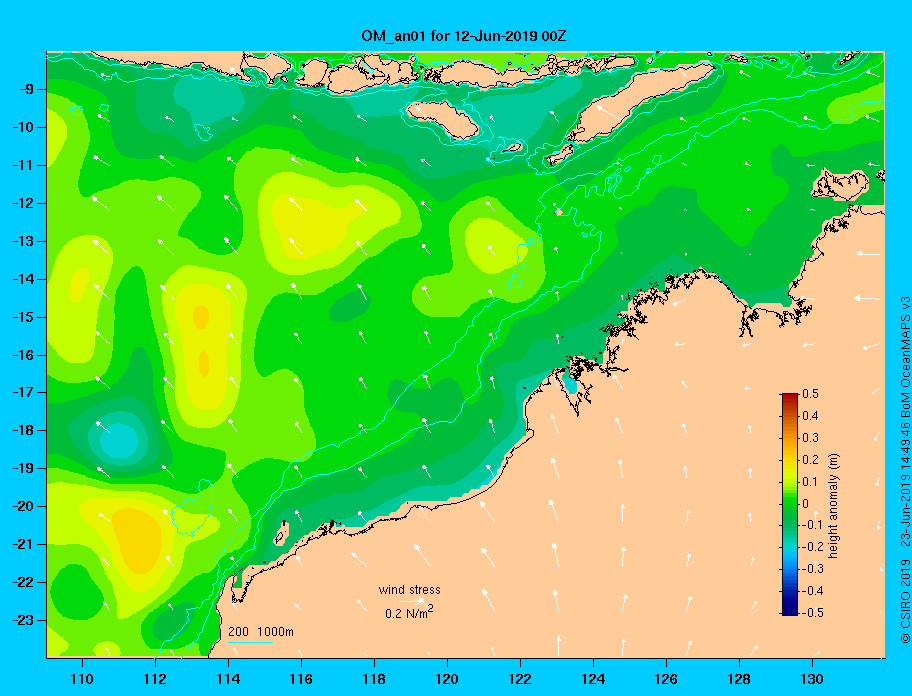The width and height of the screenshot is (912, 696).
Task: Click latitude label -23 on the y-axis
Action: pyautogui.click(x=25, y=620)
